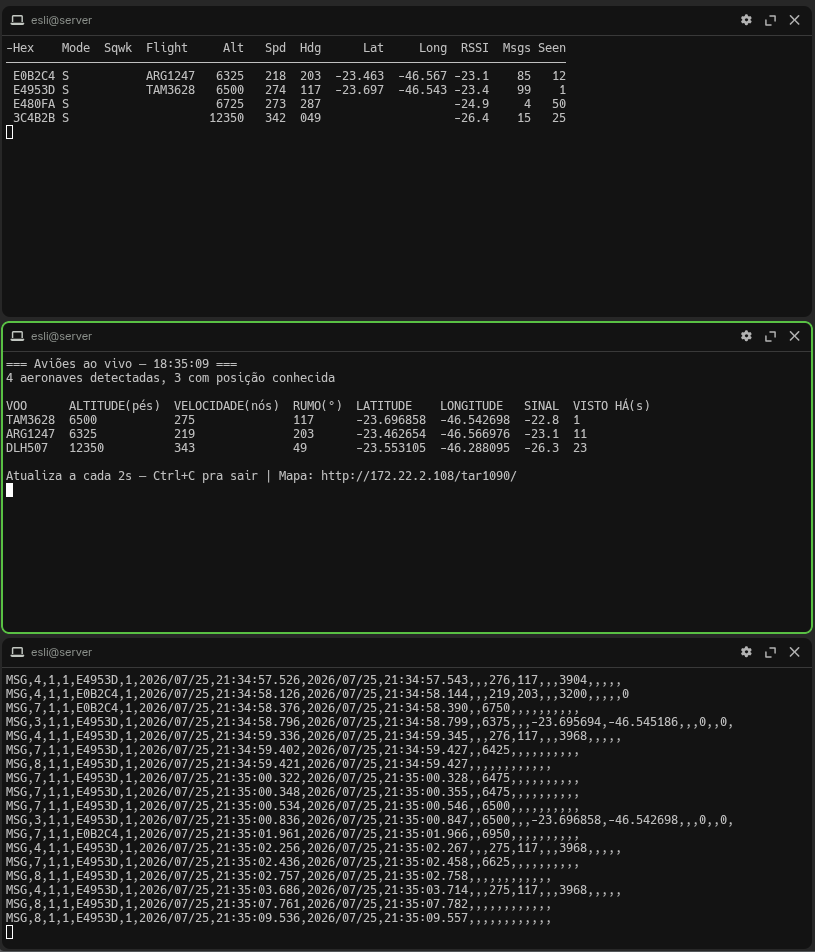Close the middle Aviões ao vivo pane
The height and width of the screenshot is (952, 815).
tap(794, 336)
